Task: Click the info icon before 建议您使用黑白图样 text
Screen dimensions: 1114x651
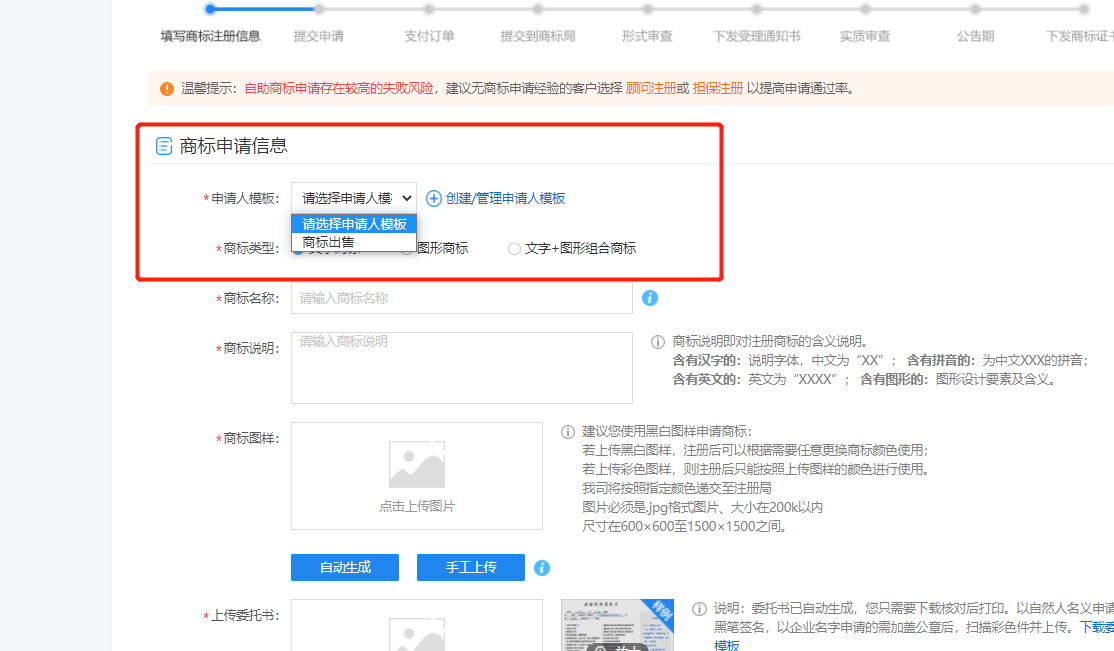Action: [x=568, y=432]
